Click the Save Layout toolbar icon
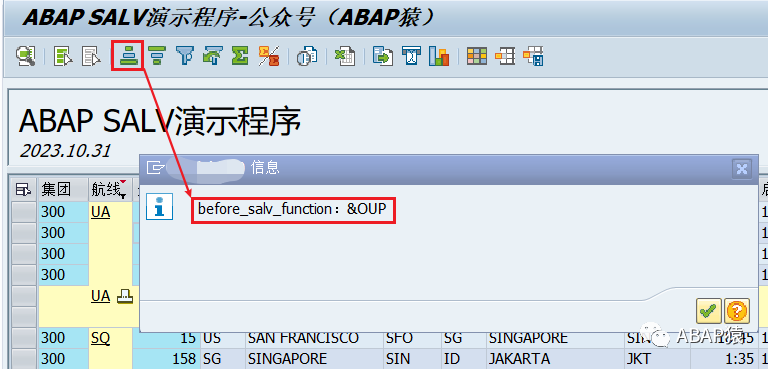The height and width of the screenshot is (369, 768). point(533,56)
